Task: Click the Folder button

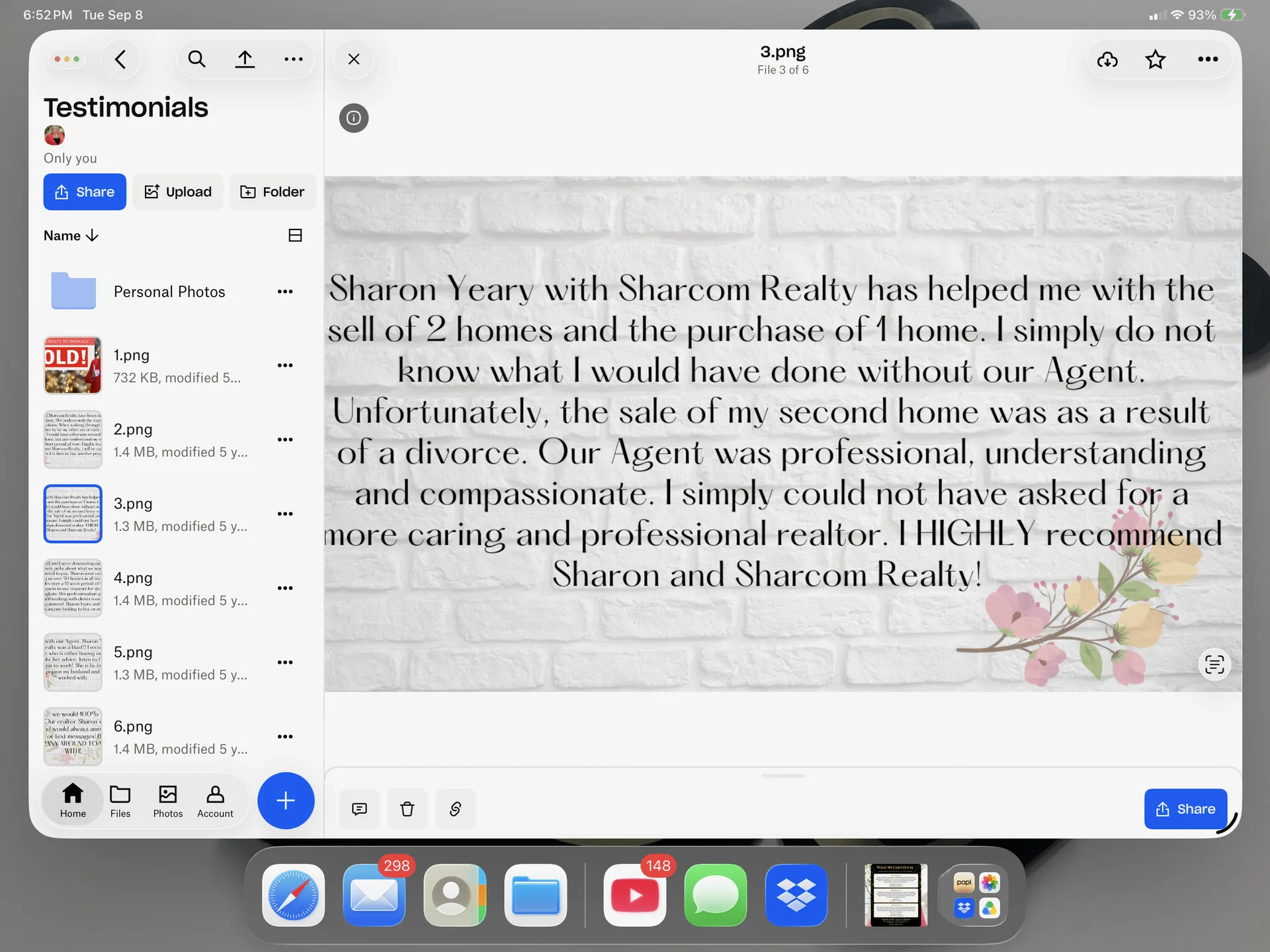Action: click(x=273, y=192)
